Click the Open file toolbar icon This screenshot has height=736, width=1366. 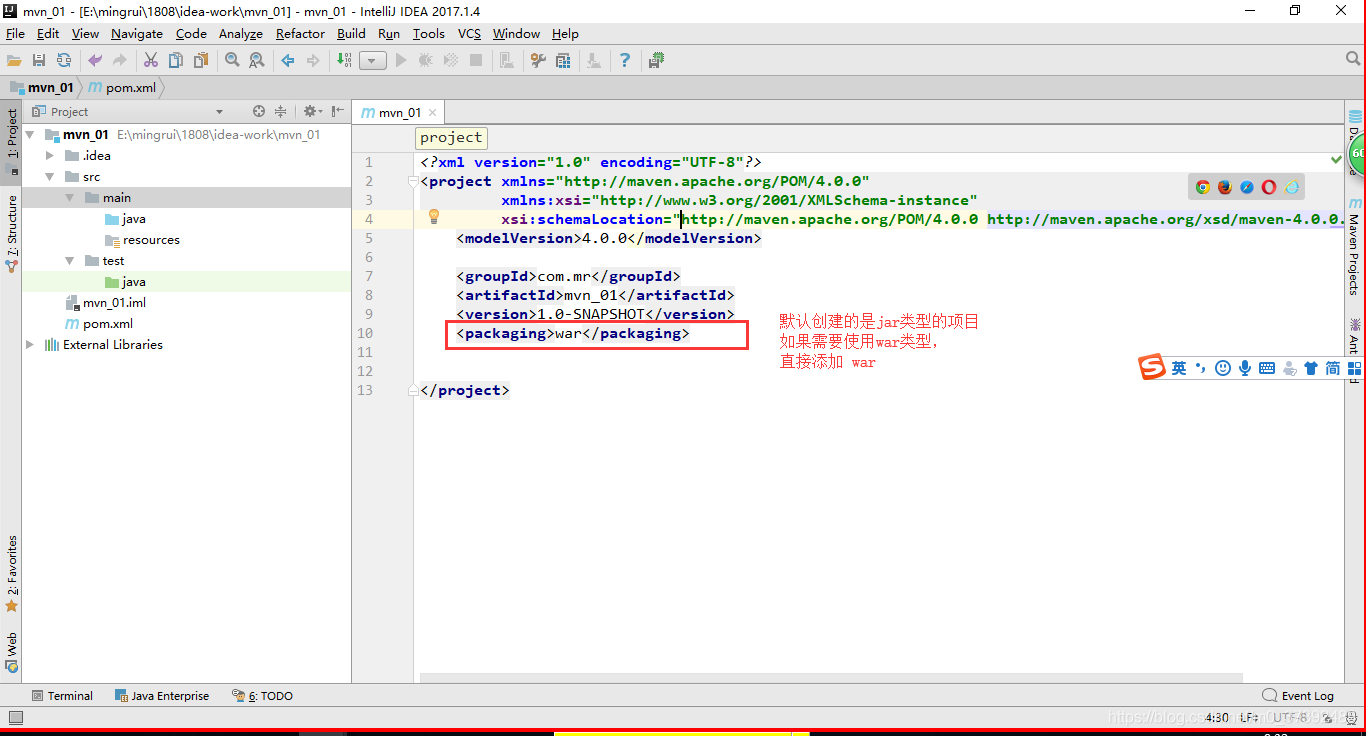(14, 61)
